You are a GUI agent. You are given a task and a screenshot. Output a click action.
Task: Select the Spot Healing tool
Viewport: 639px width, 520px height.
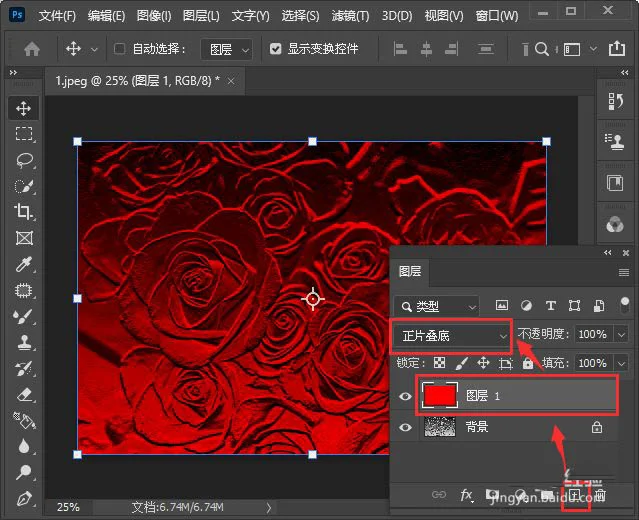click(x=24, y=290)
